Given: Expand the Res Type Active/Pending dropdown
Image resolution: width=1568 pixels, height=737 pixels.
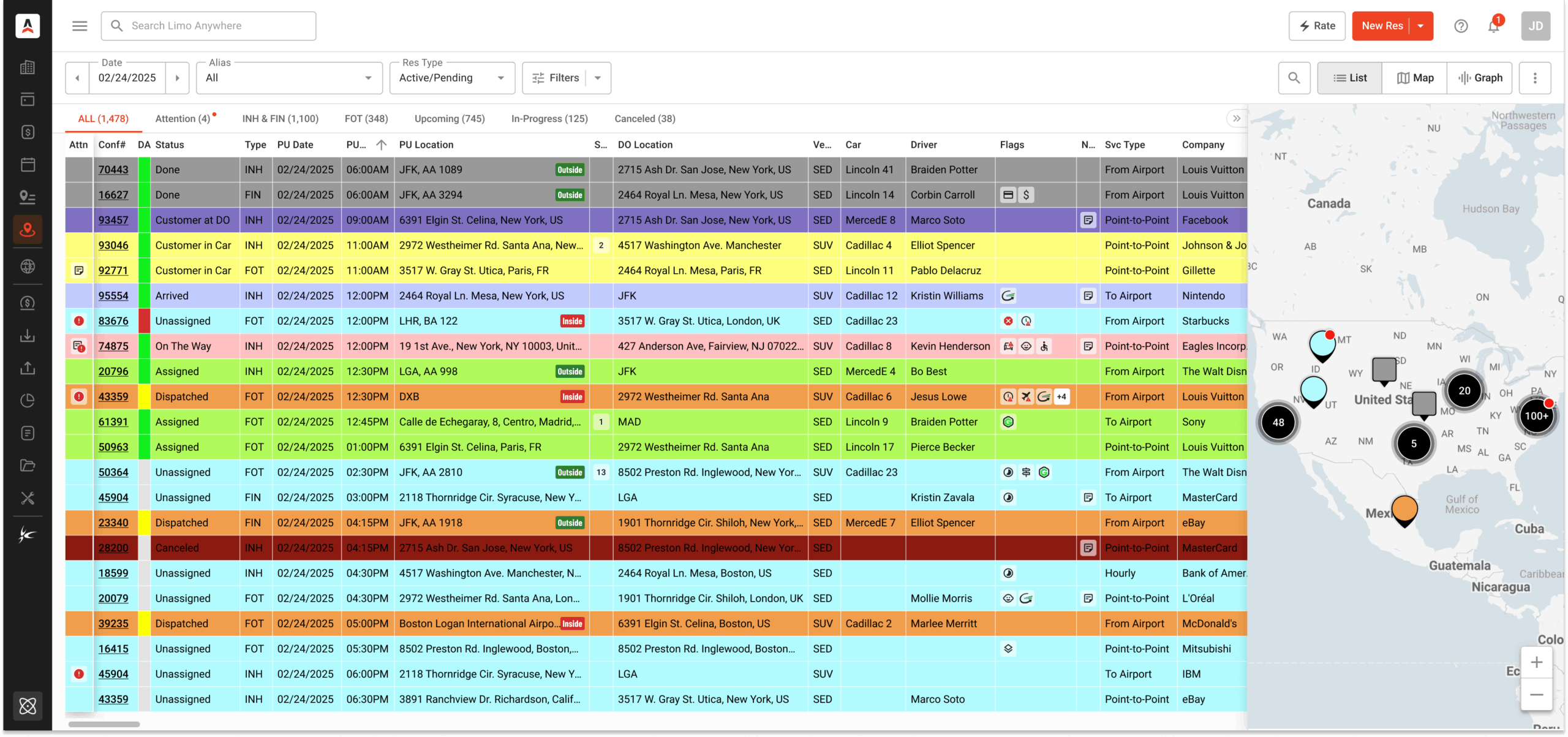Looking at the screenshot, I should click(x=452, y=78).
